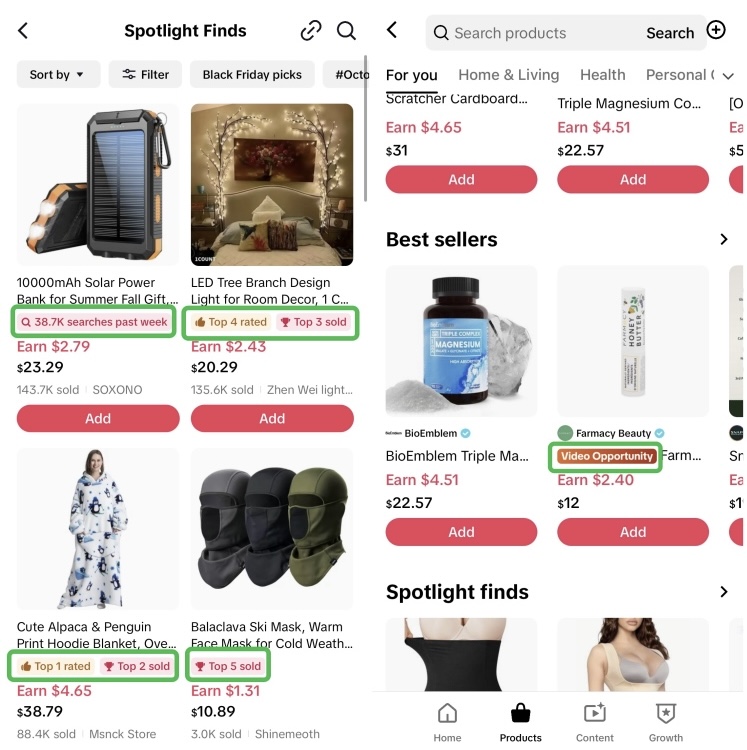Copy link using the chain icon
The height and width of the screenshot is (750, 747).
pos(311,31)
